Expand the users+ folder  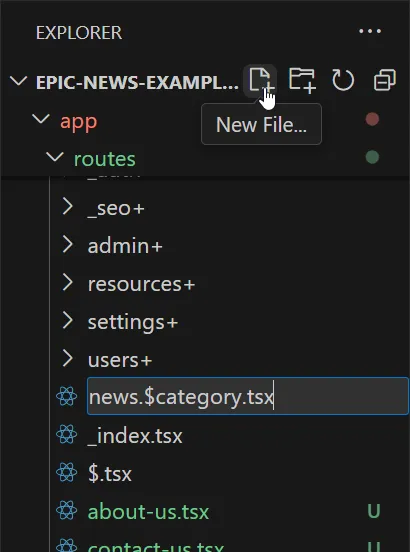tap(67, 359)
